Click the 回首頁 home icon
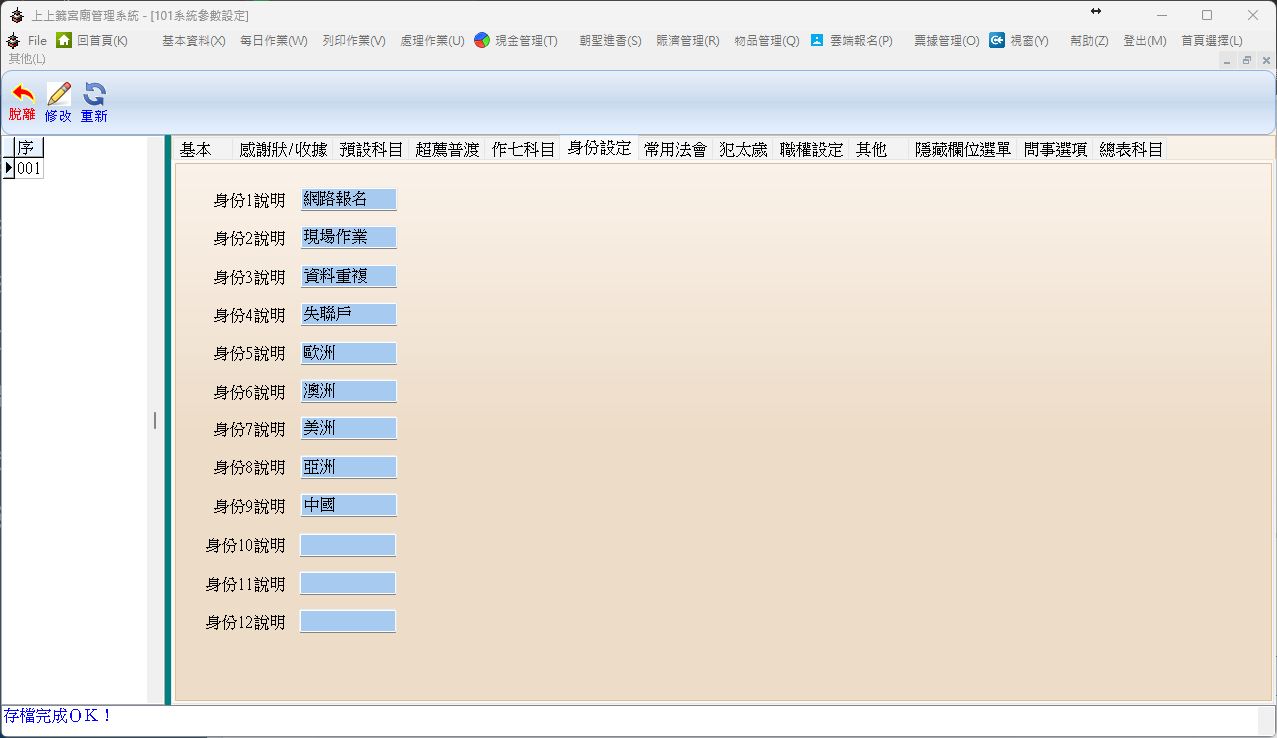1277x738 pixels. (x=64, y=41)
